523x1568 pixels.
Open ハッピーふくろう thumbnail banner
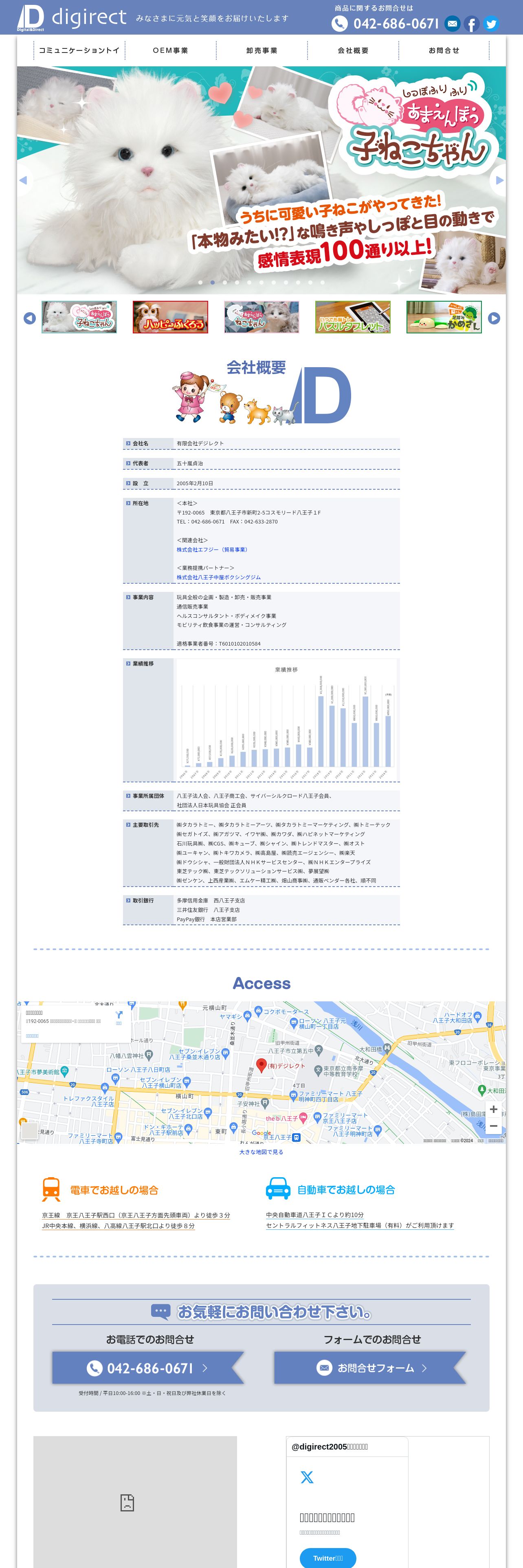171,317
